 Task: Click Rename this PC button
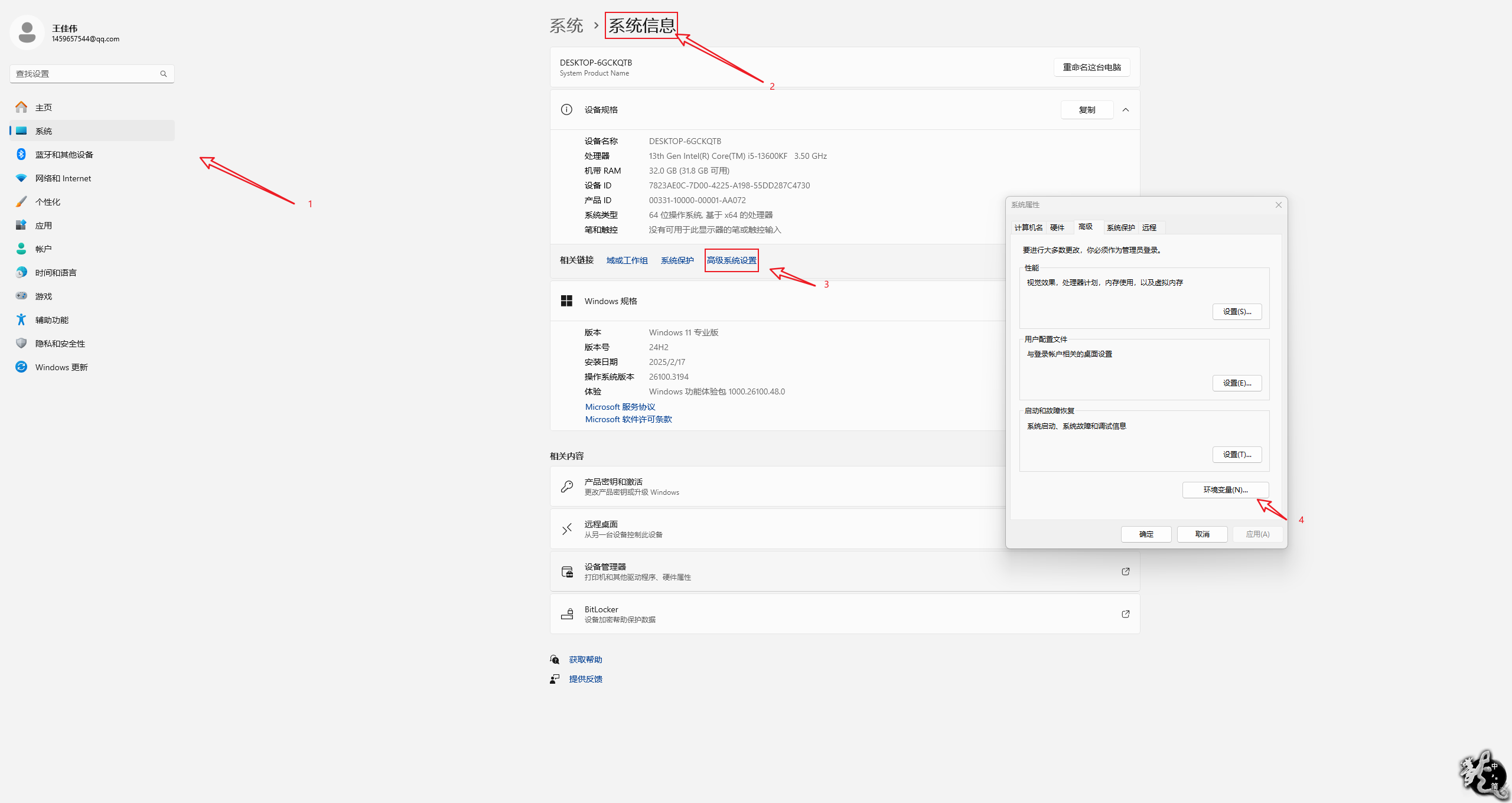(1091, 67)
